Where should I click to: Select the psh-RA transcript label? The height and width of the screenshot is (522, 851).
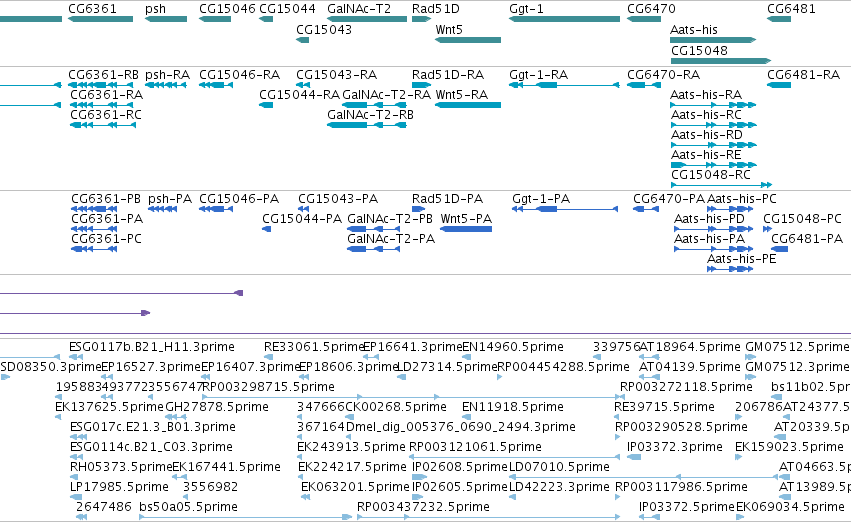pos(167,75)
